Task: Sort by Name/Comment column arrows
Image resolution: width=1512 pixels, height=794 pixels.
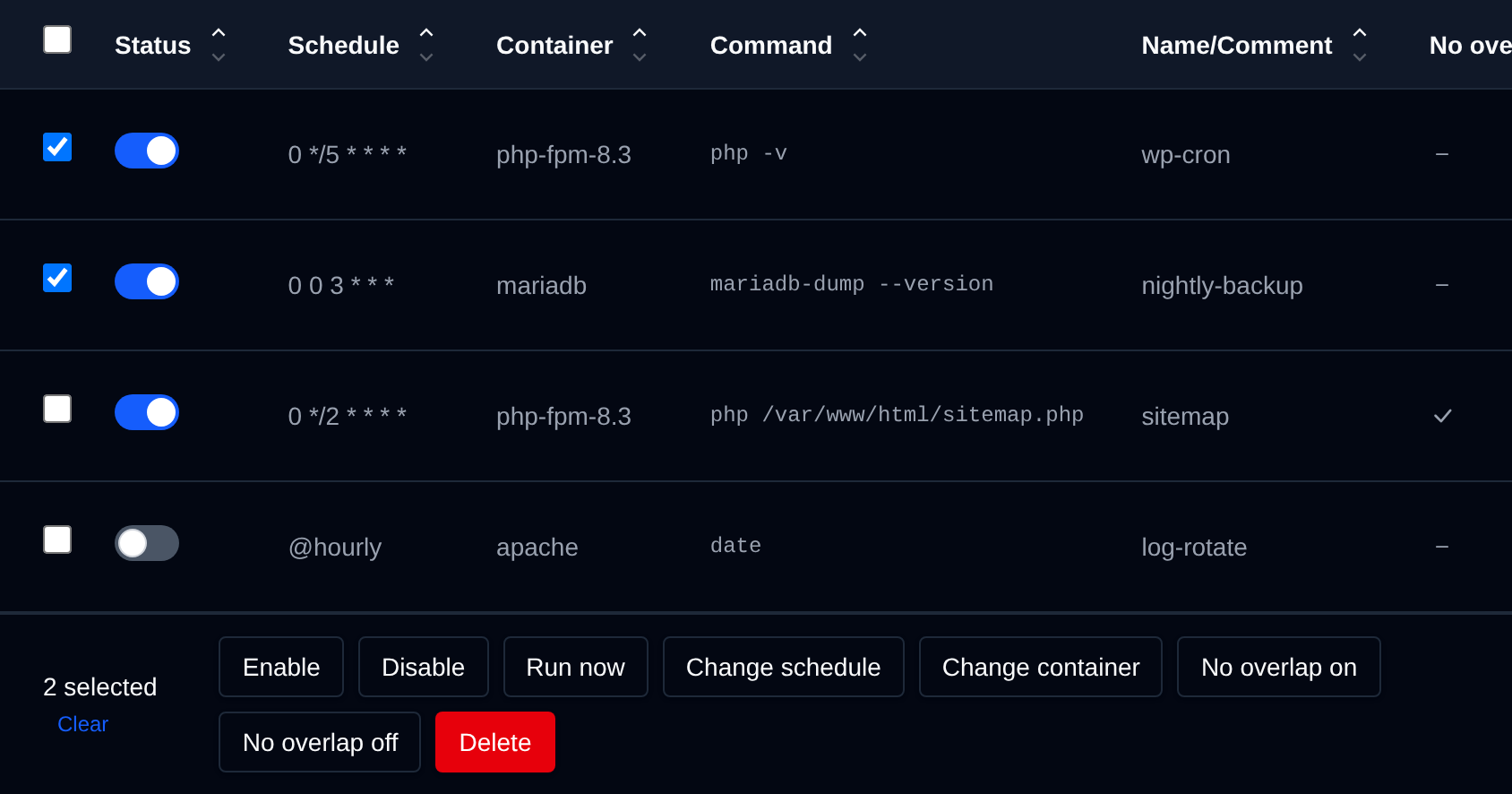Action: (1360, 45)
